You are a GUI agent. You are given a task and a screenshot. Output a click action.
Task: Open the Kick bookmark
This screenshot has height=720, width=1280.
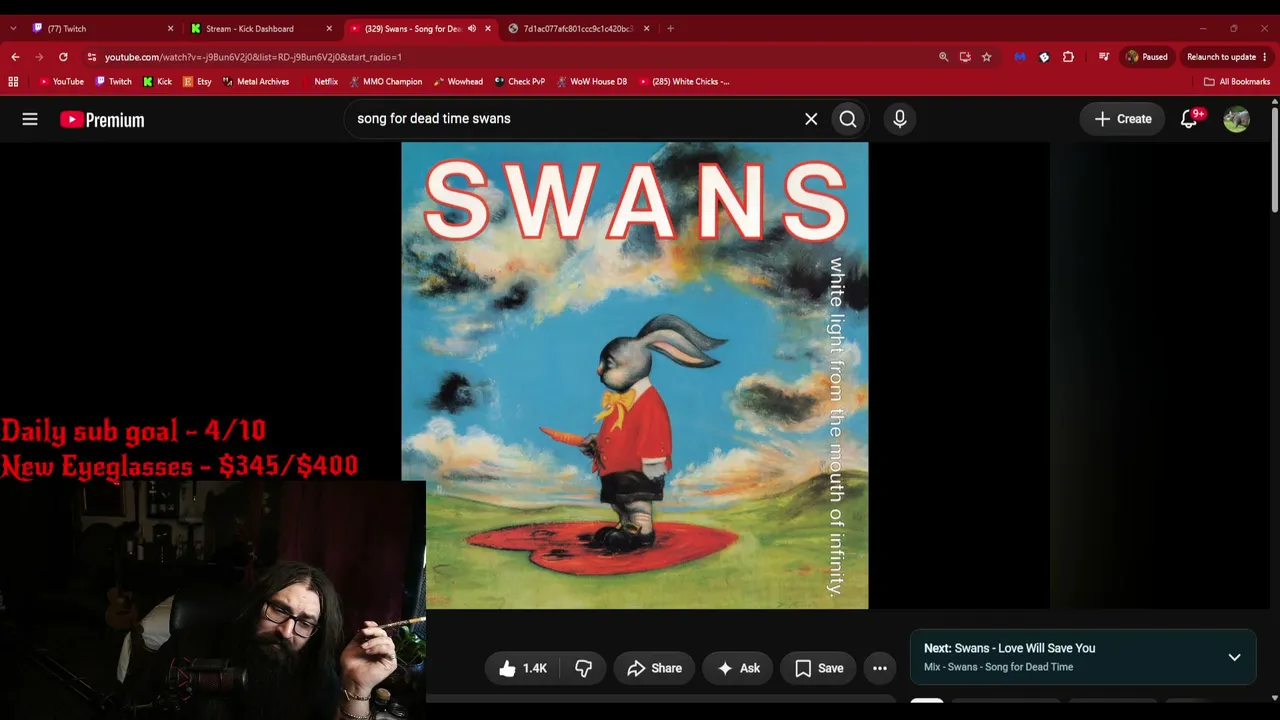point(158,82)
